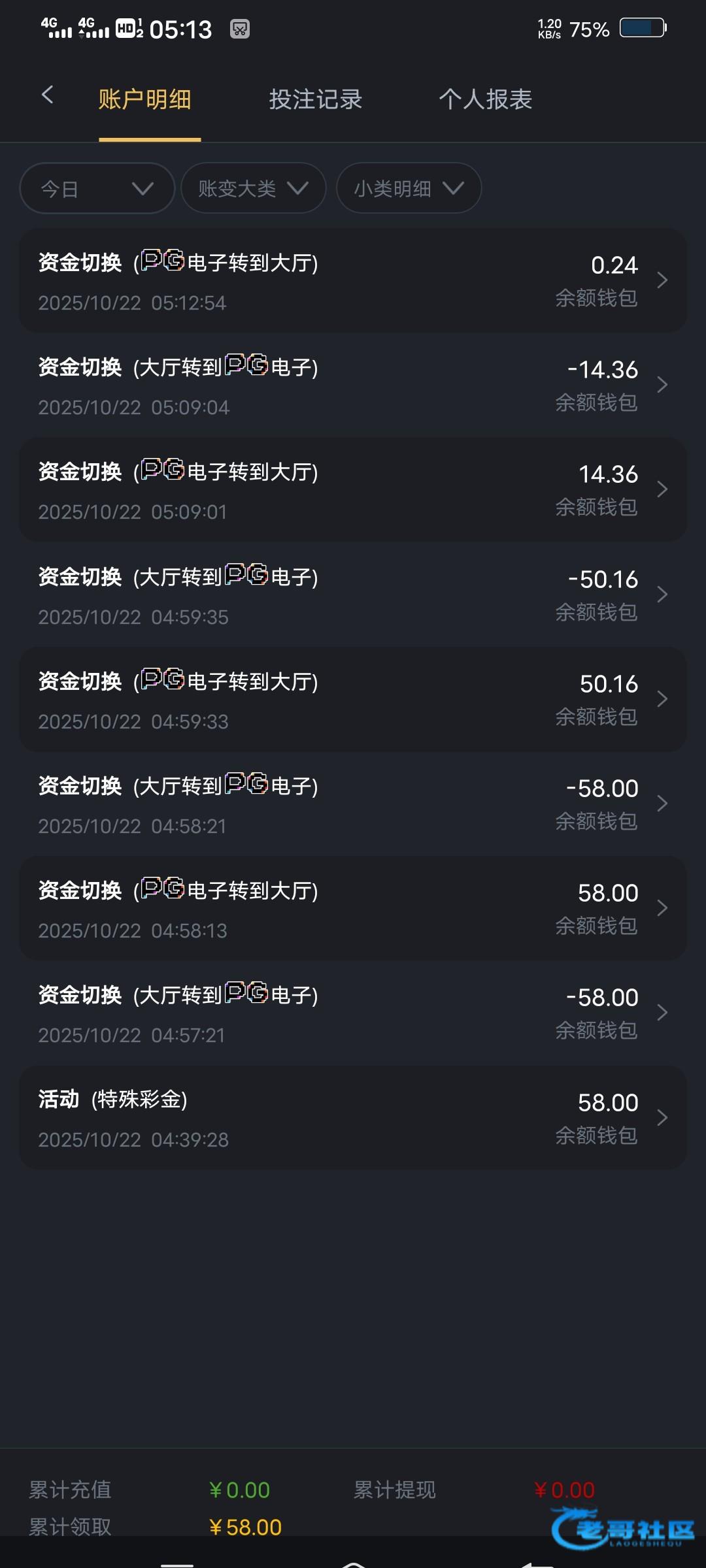This screenshot has height=1568, width=706.
Task: Tap the screenshot icon in status bar
Action: coord(240,29)
